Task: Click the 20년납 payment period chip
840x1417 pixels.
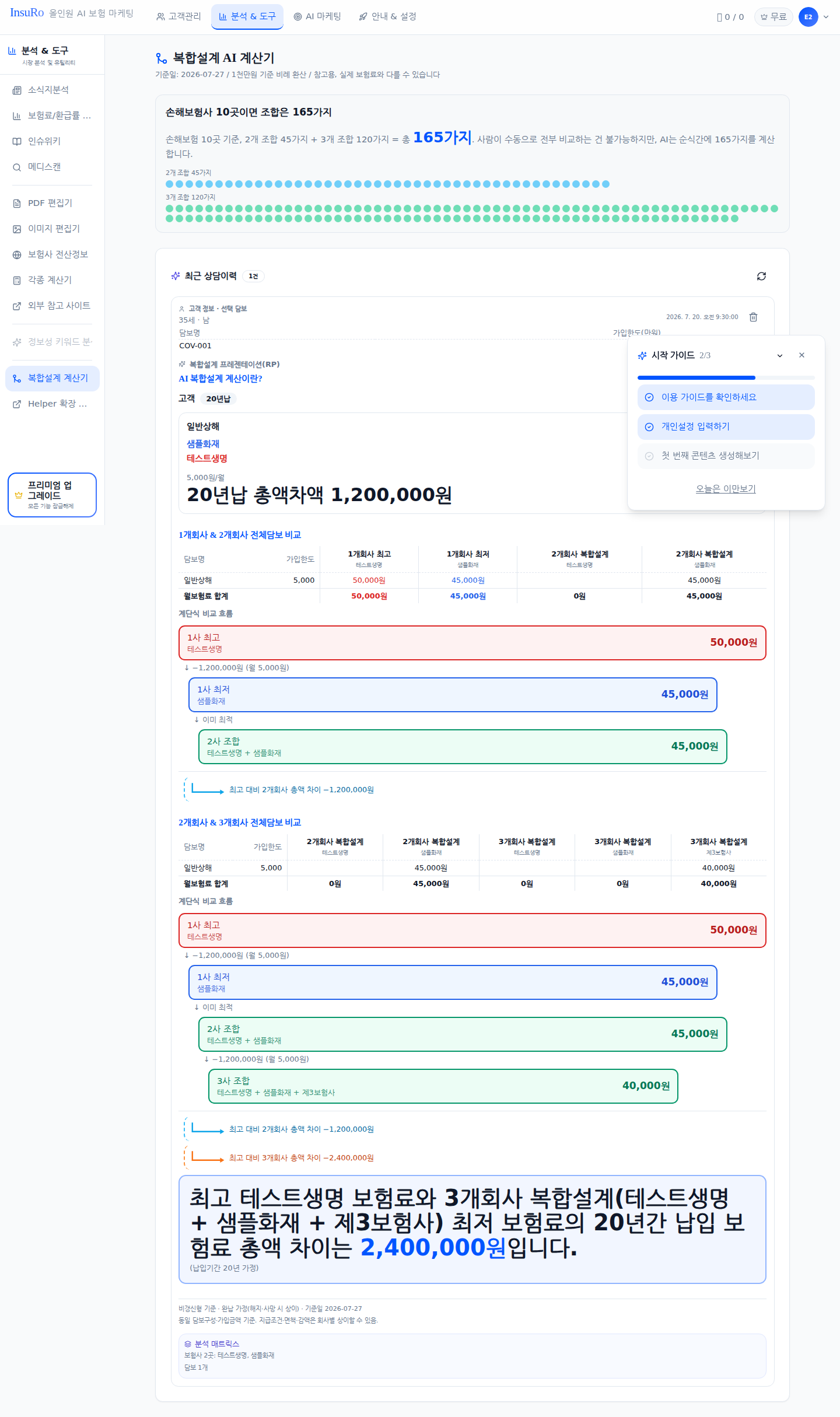Action: pyautogui.click(x=218, y=398)
